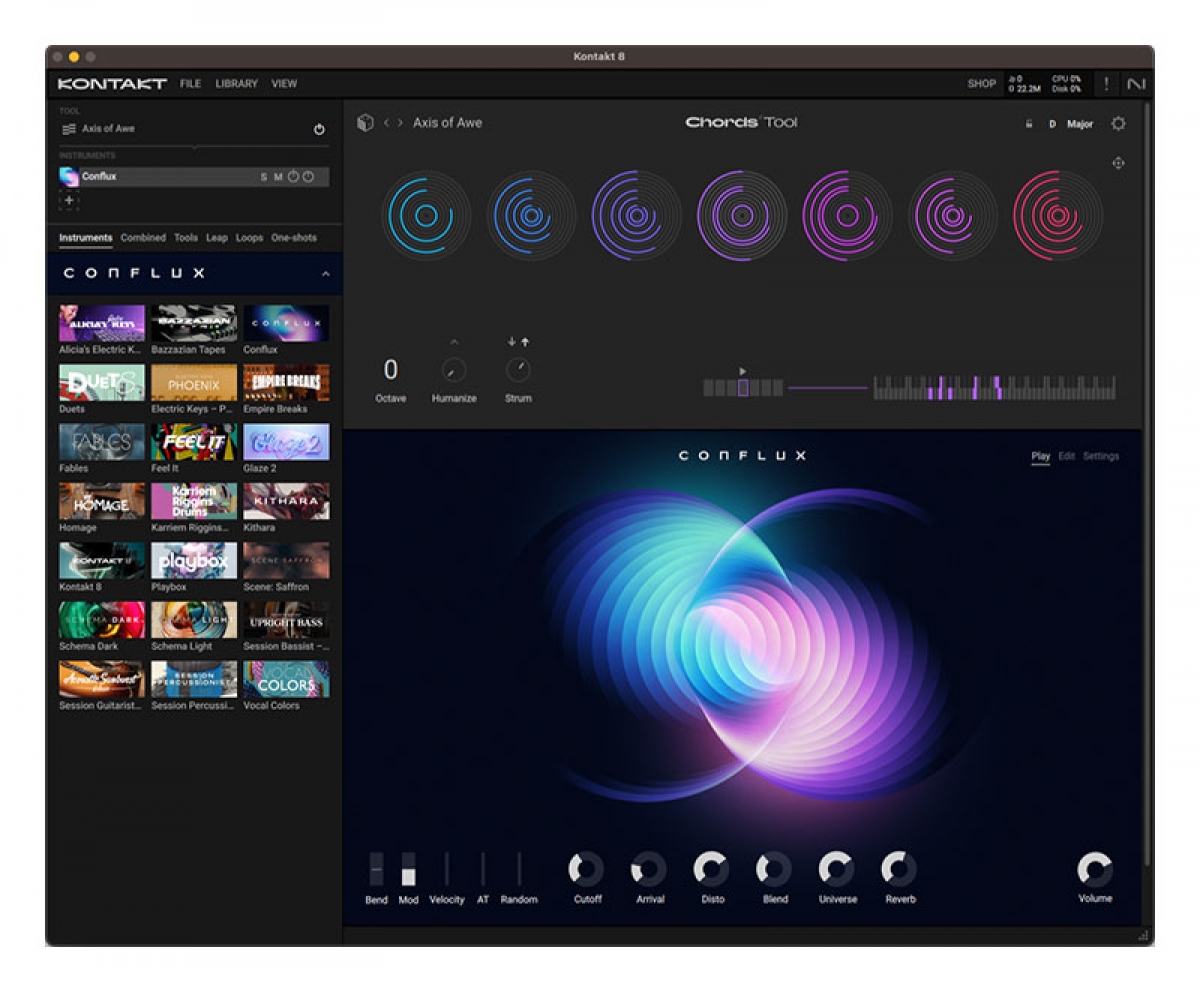The width and height of the screenshot is (1200, 992).
Task: Open the Conflux Edit page
Action: pyautogui.click(x=1067, y=456)
